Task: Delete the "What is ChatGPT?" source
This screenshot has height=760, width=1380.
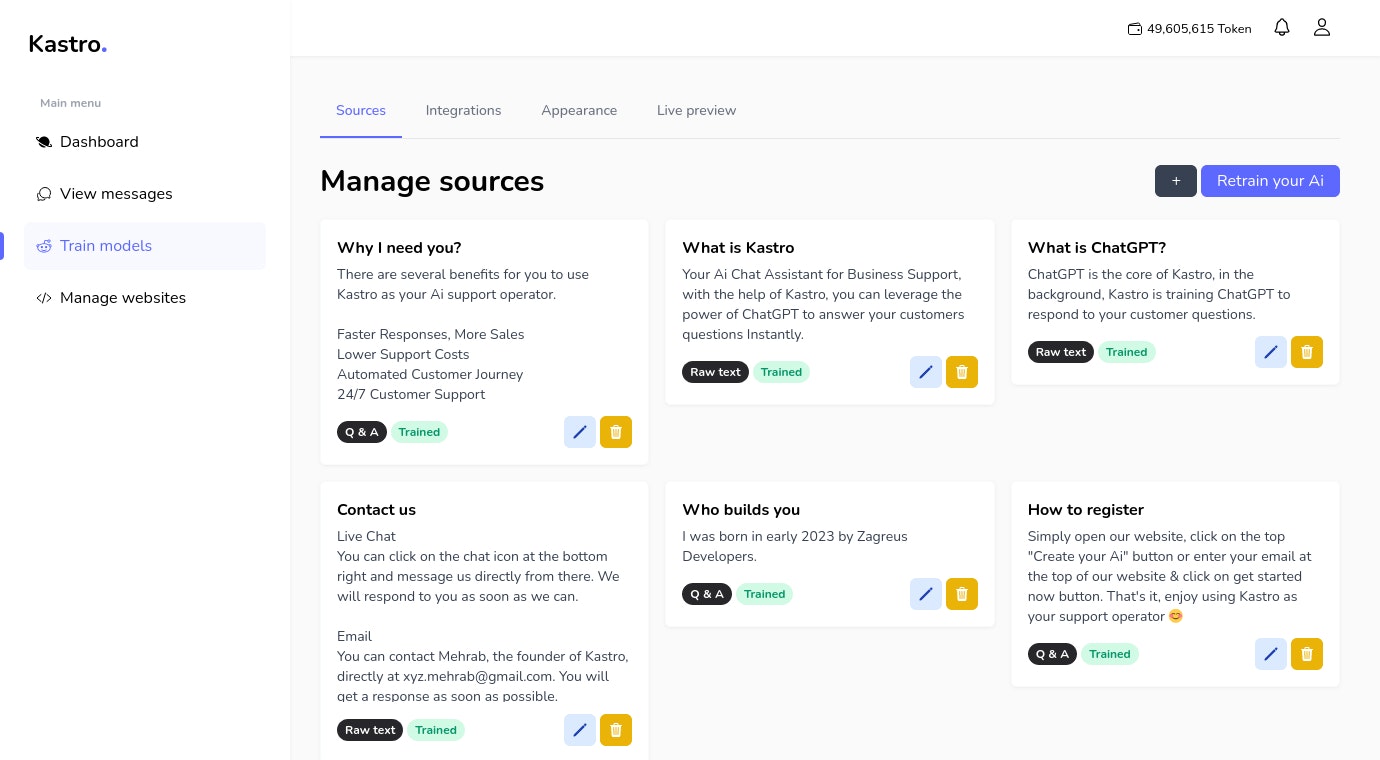Action: click(1307, 352)
